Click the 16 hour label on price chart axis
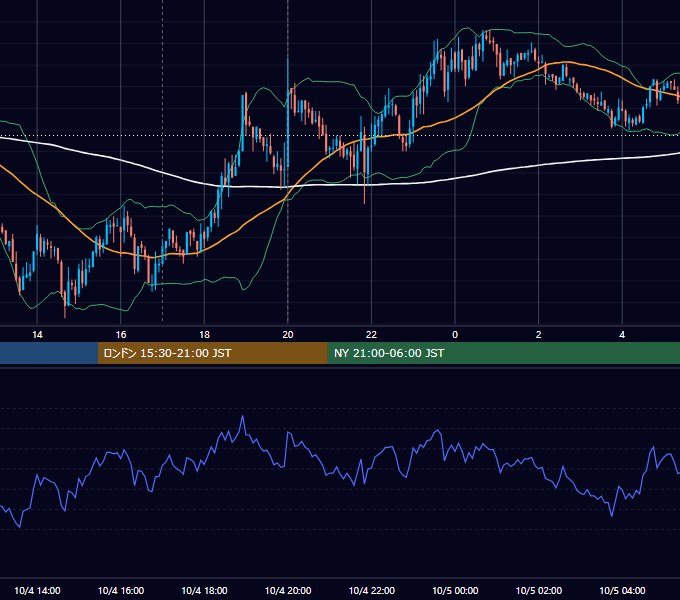 pos(121,335)
